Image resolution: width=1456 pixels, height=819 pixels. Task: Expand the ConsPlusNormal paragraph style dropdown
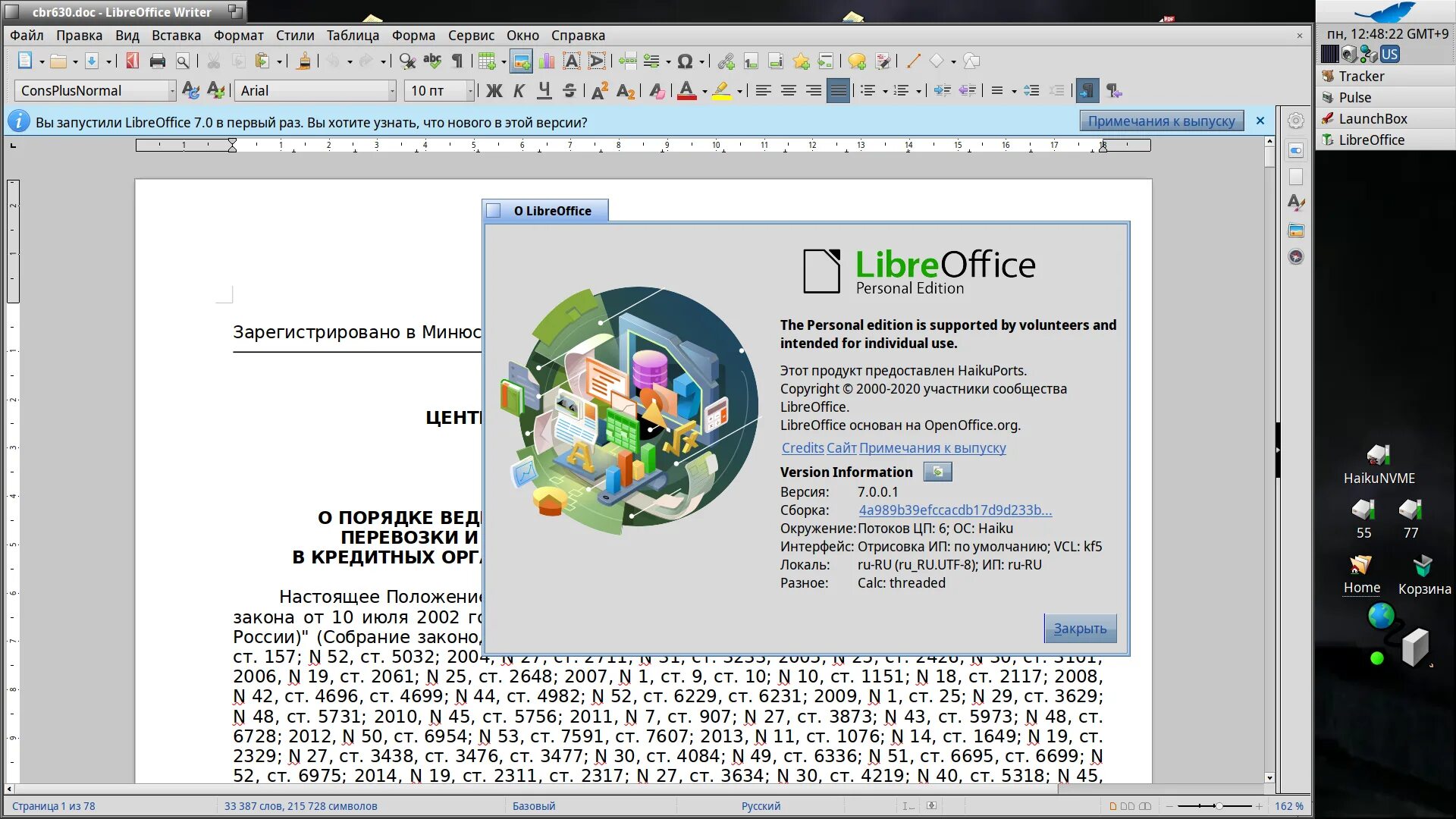click(172, 91)
